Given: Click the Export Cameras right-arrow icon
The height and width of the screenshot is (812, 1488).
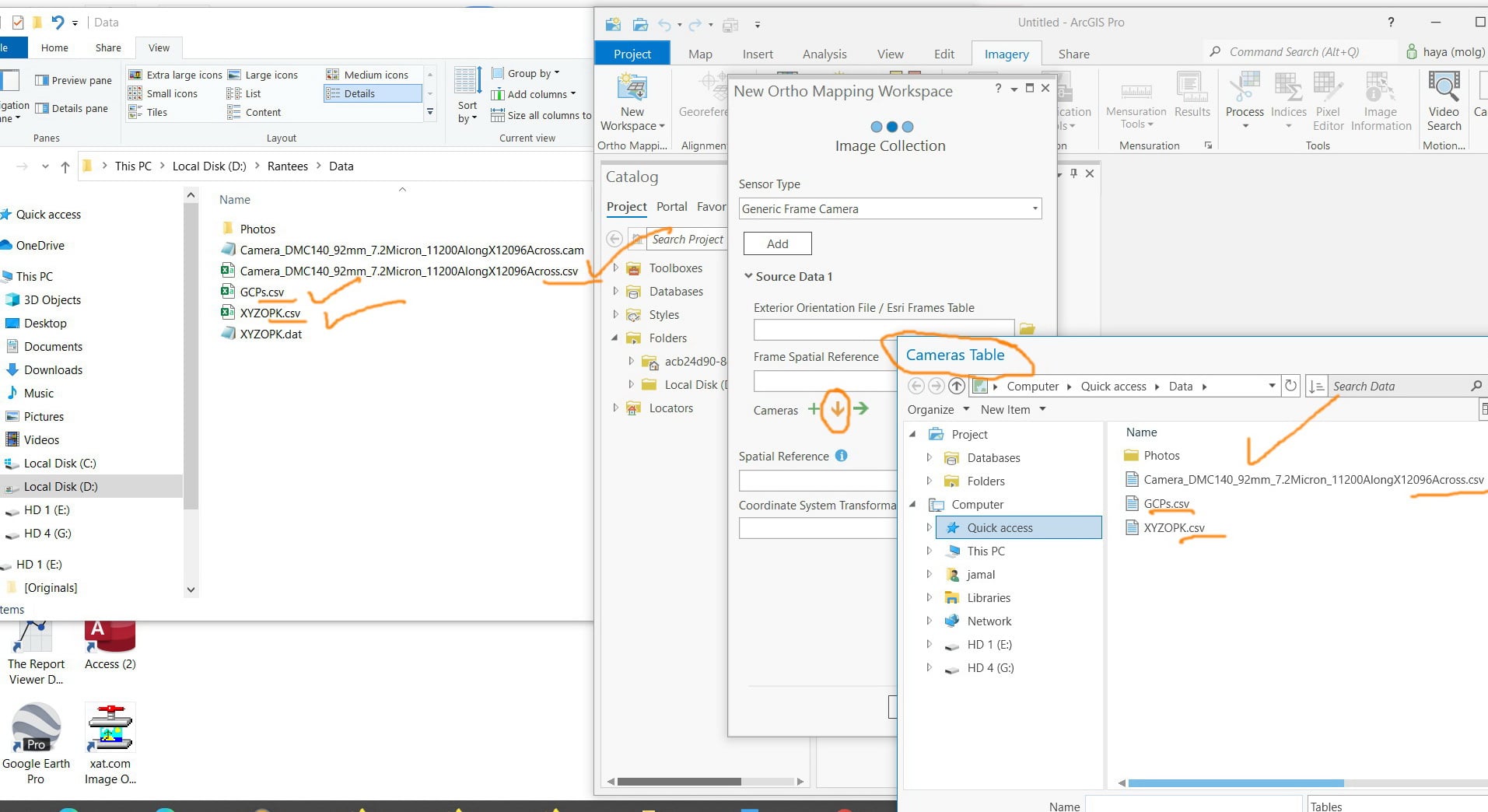Looking at the screenshot, I should point(860,408).
